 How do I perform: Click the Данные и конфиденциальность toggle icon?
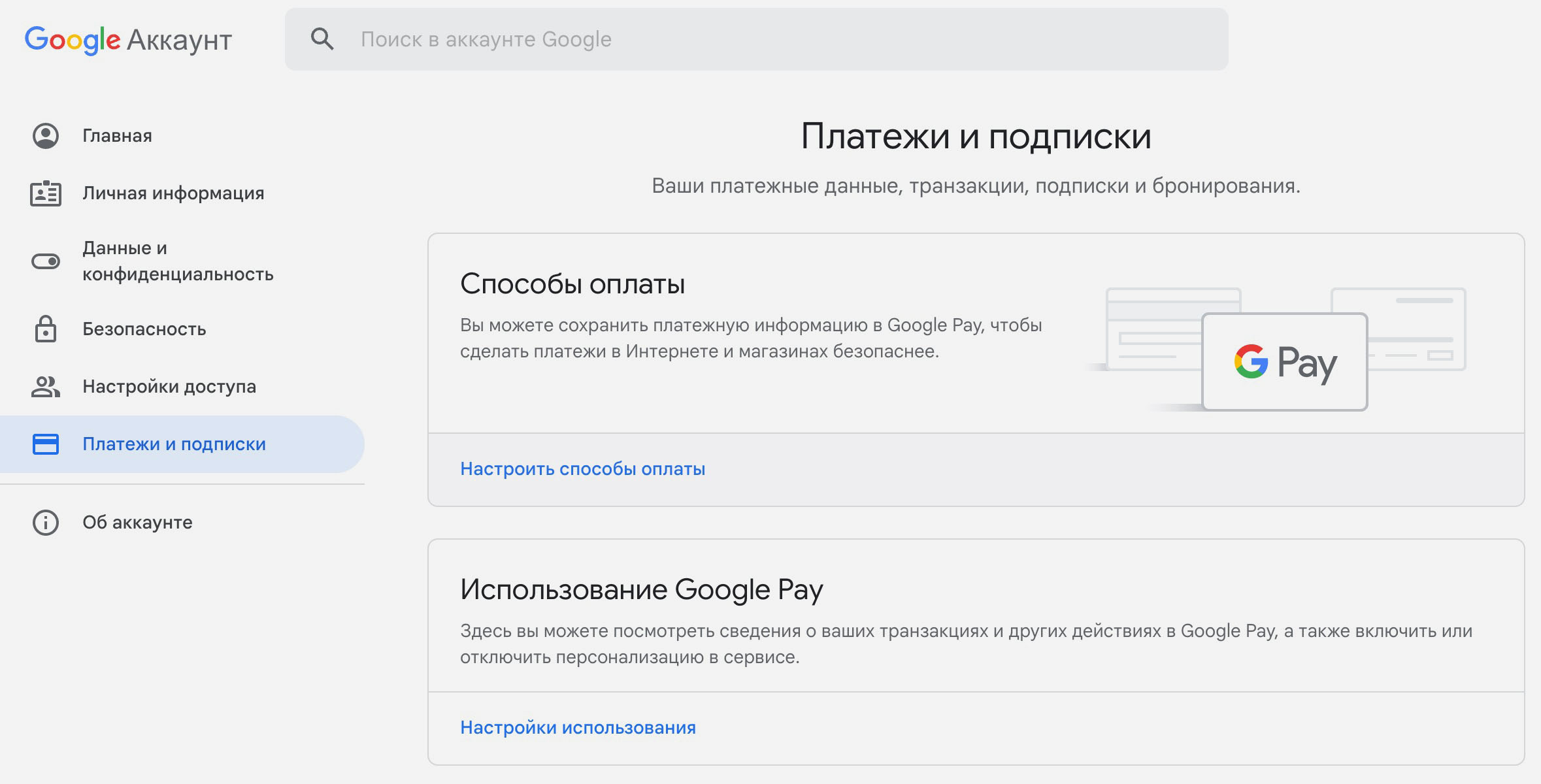[46, 261]
